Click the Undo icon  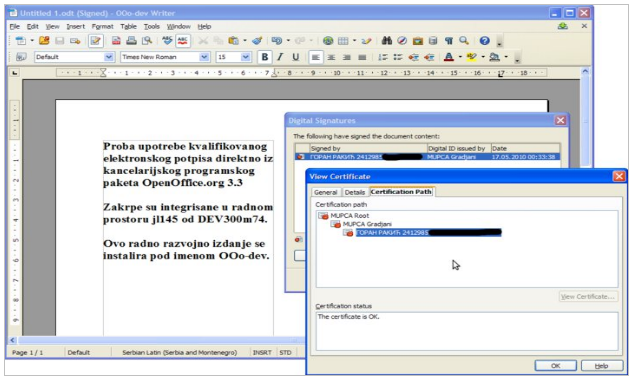point(277,41)
